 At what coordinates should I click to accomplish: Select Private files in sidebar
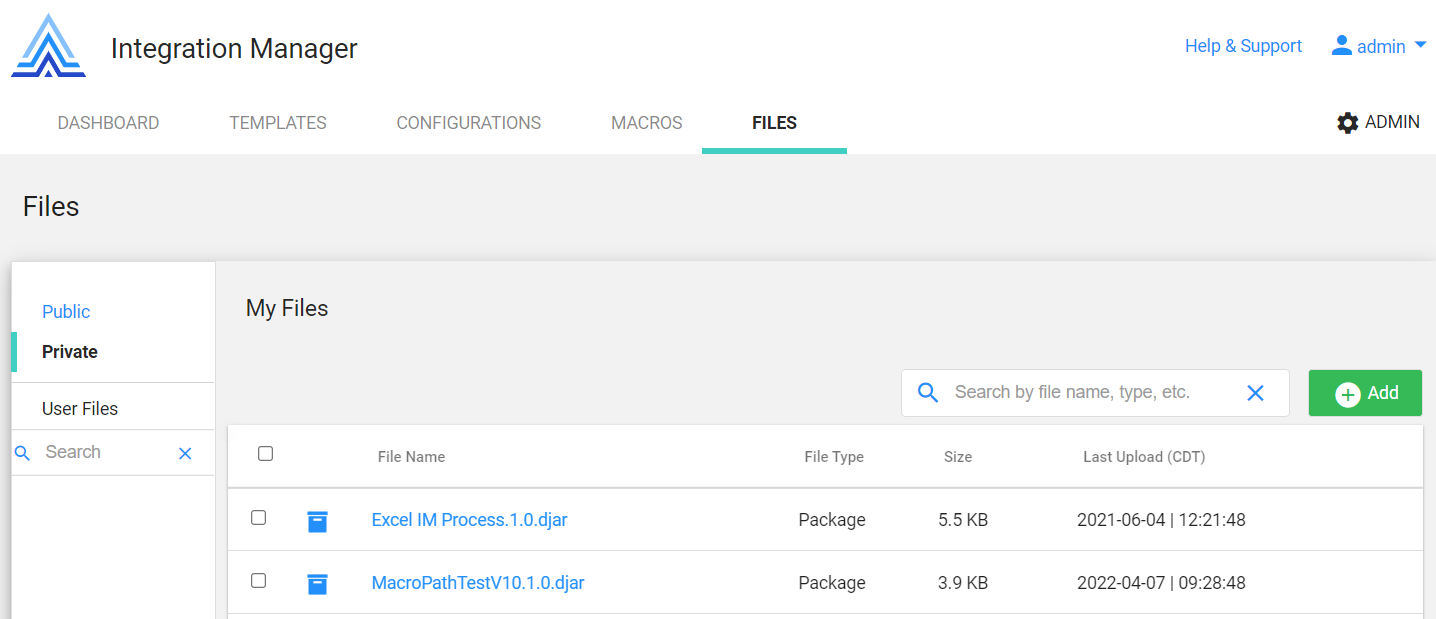(x=70, y=352)
